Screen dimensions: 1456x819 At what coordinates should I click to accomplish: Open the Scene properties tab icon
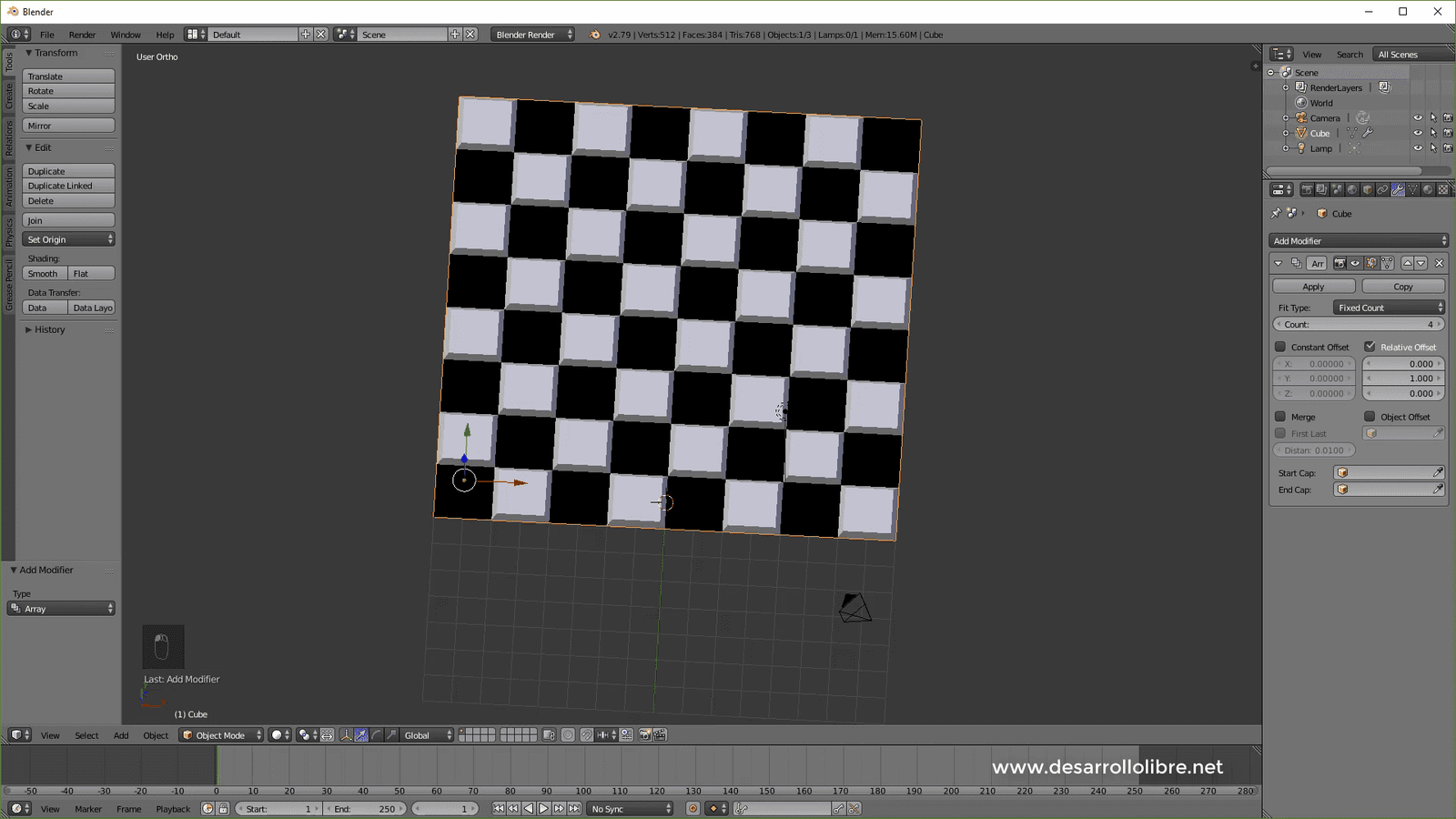pos(1337,189)
